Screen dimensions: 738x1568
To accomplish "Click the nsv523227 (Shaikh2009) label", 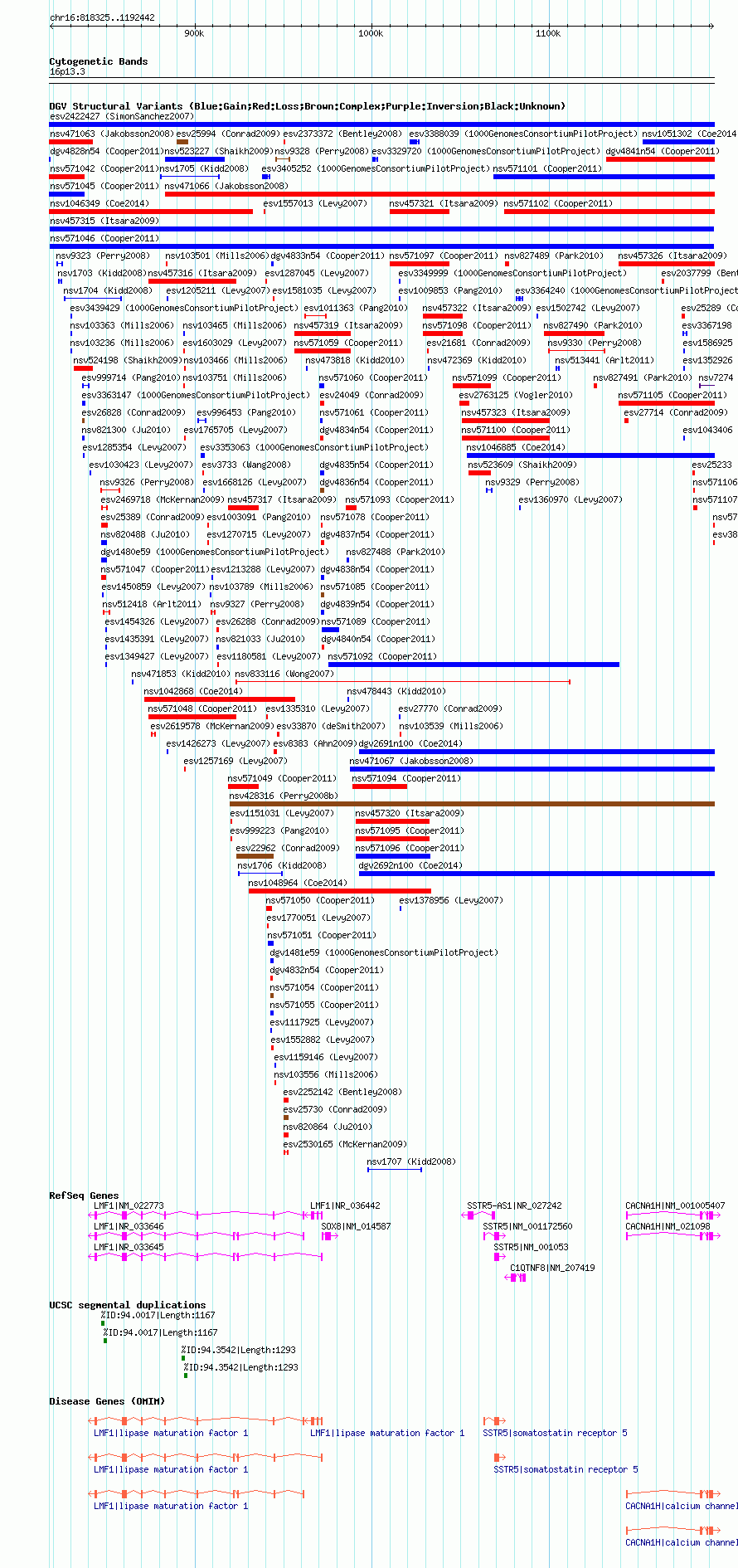I will [219, 151].
